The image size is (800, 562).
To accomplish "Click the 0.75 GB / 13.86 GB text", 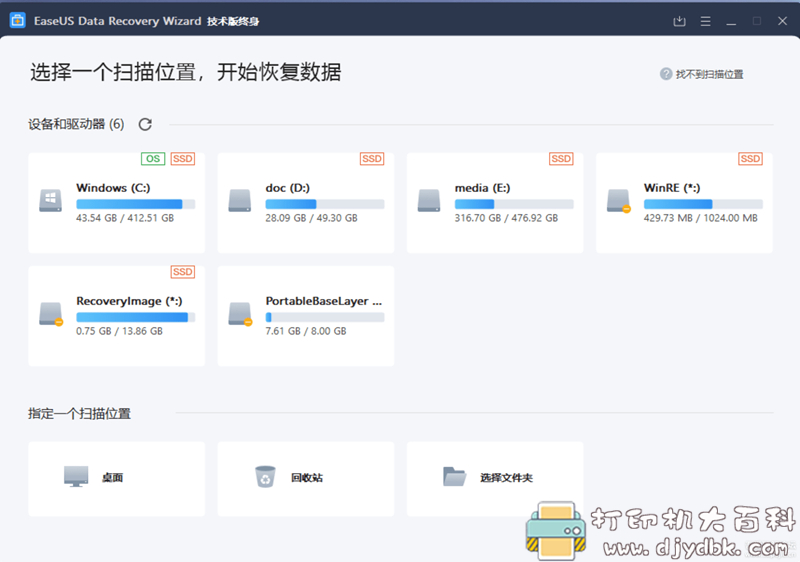I will point(119,331).
